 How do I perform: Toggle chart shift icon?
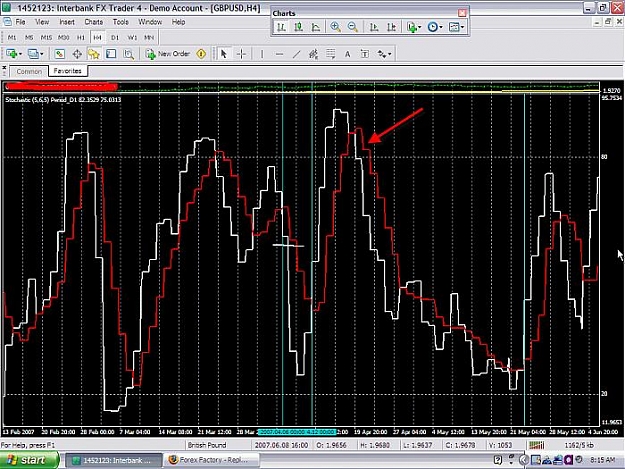tap(391, 27)
